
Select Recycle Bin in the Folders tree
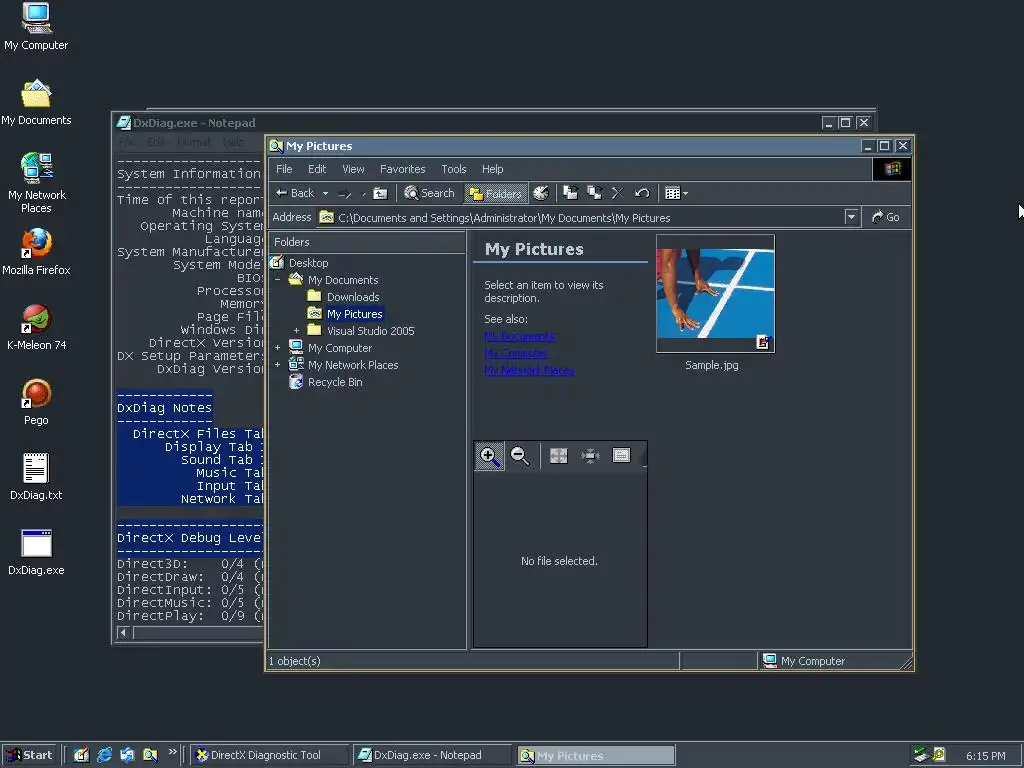pos(335,382)
